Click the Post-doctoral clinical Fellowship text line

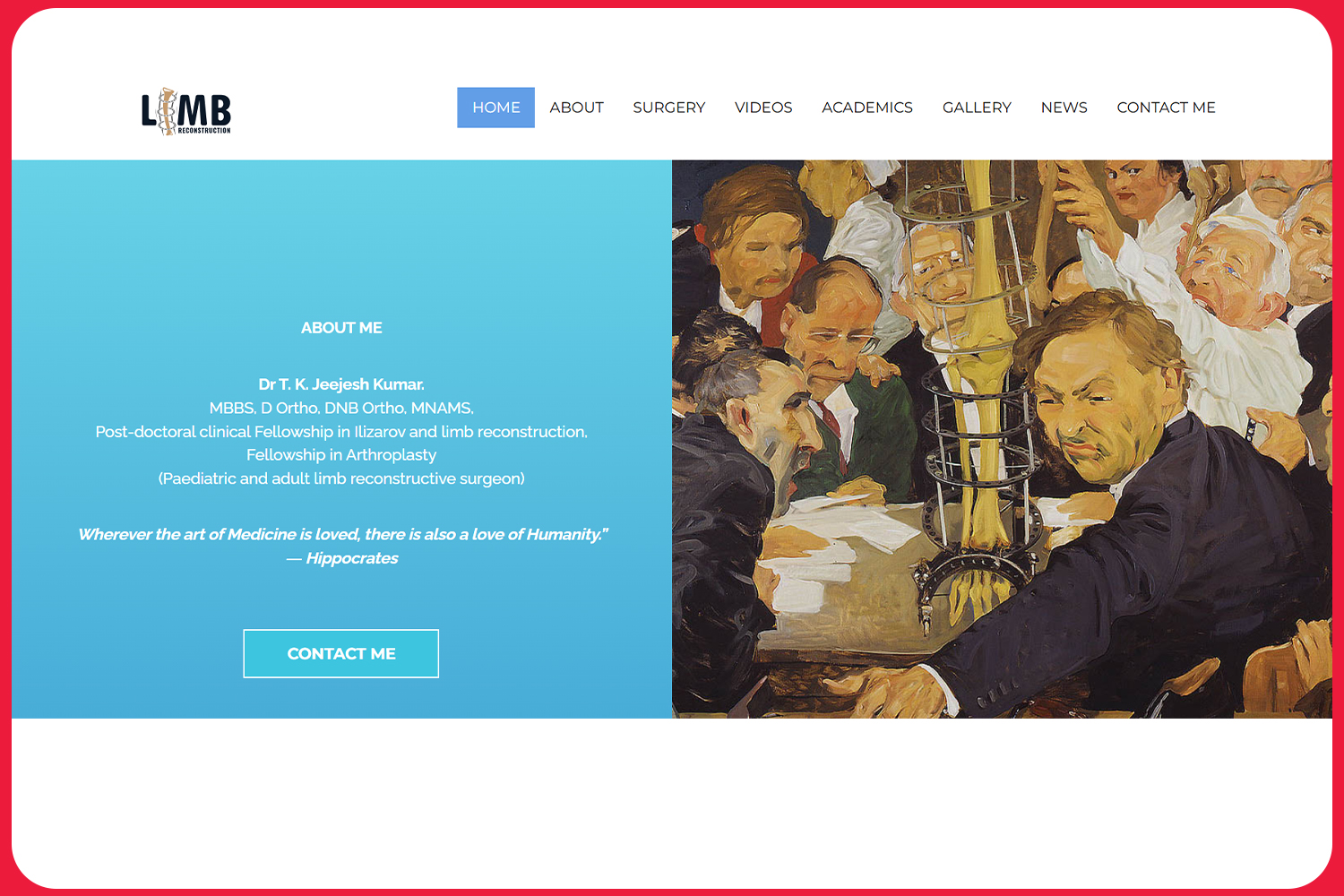341,432
